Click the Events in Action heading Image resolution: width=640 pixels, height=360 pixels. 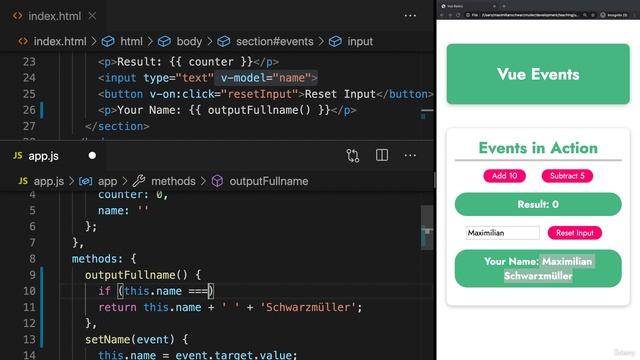click(538, 148)
